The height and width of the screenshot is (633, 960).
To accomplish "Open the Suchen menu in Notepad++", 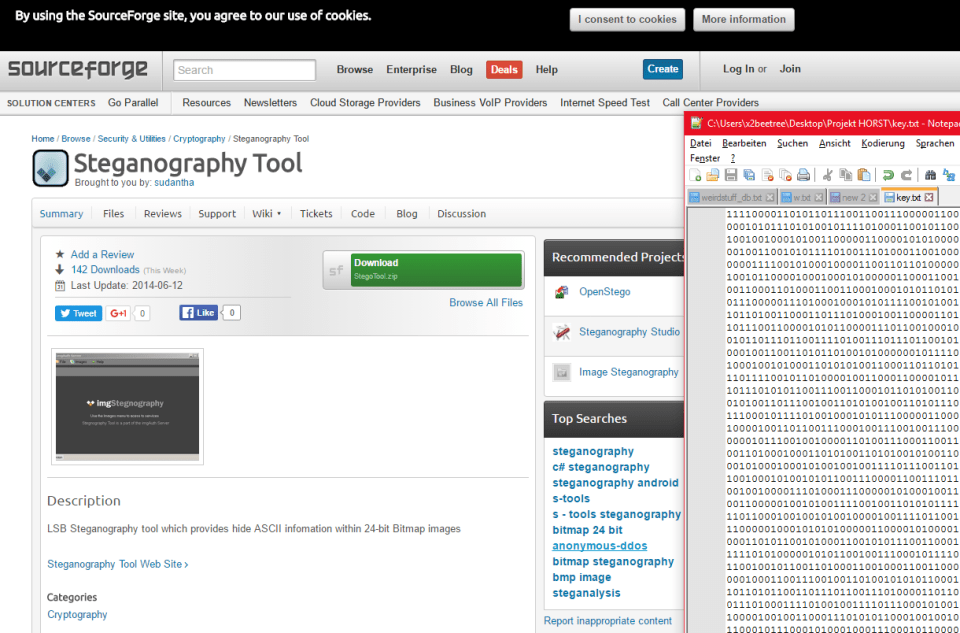I will [792, 143].
